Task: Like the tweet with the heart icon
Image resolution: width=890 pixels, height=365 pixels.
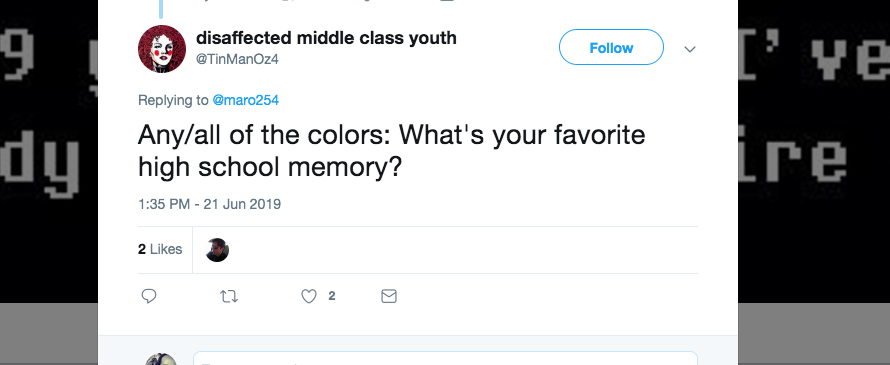Action: click(x=309, y=296)
